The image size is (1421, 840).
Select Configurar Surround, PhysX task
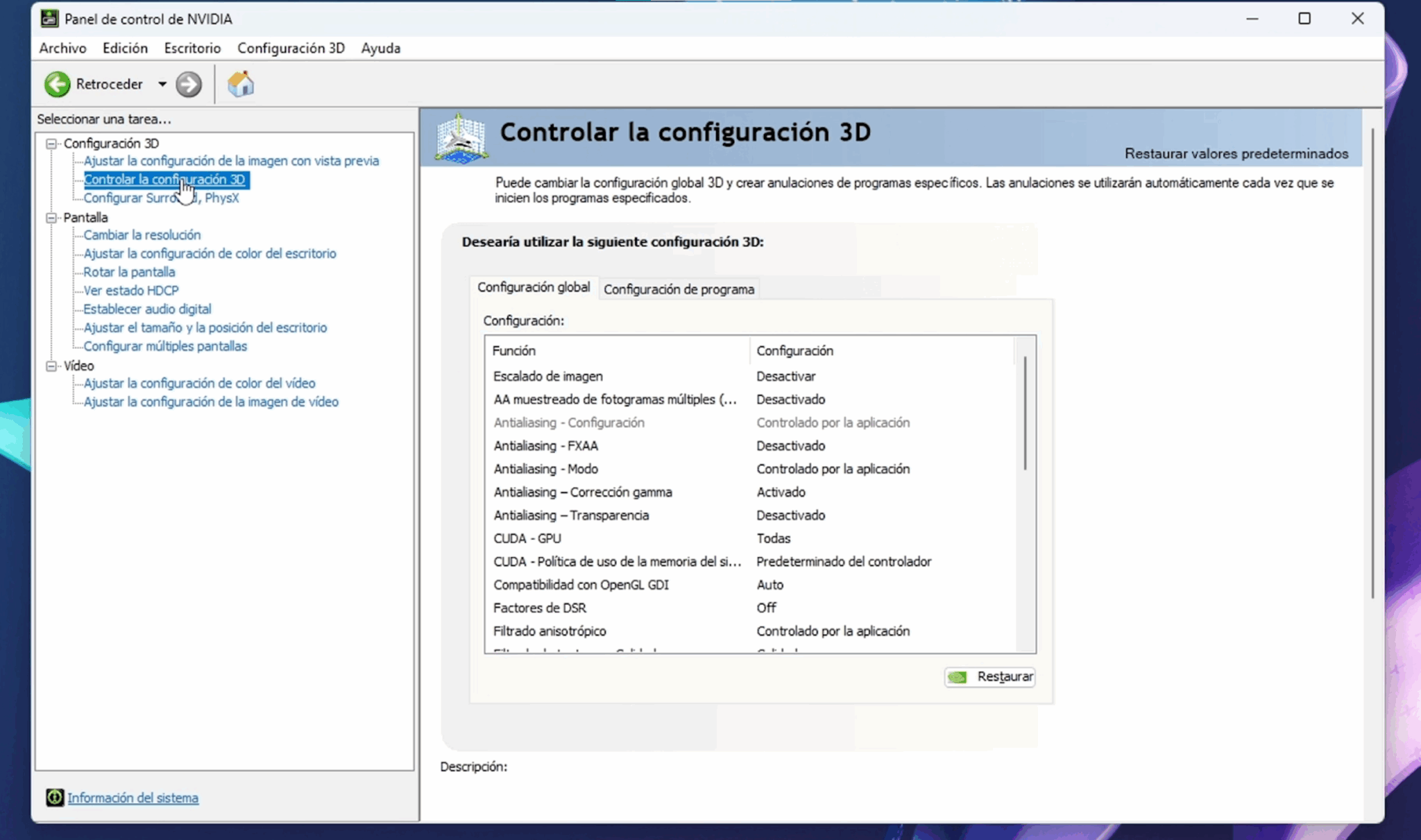click(x=161, y=198)
